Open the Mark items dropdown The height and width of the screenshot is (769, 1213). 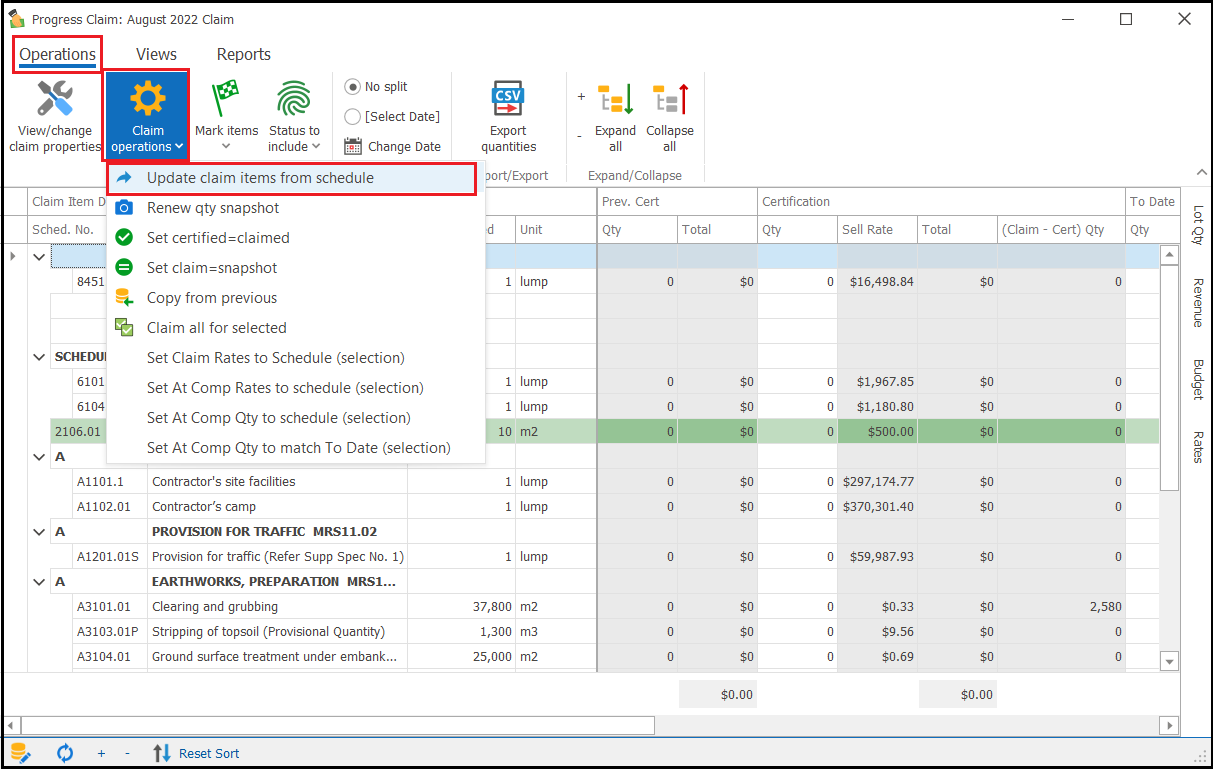point(226,117)
